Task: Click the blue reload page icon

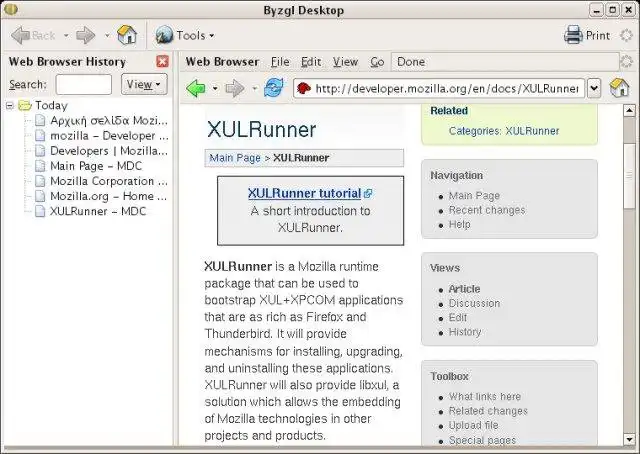Action: coord(273,88)
